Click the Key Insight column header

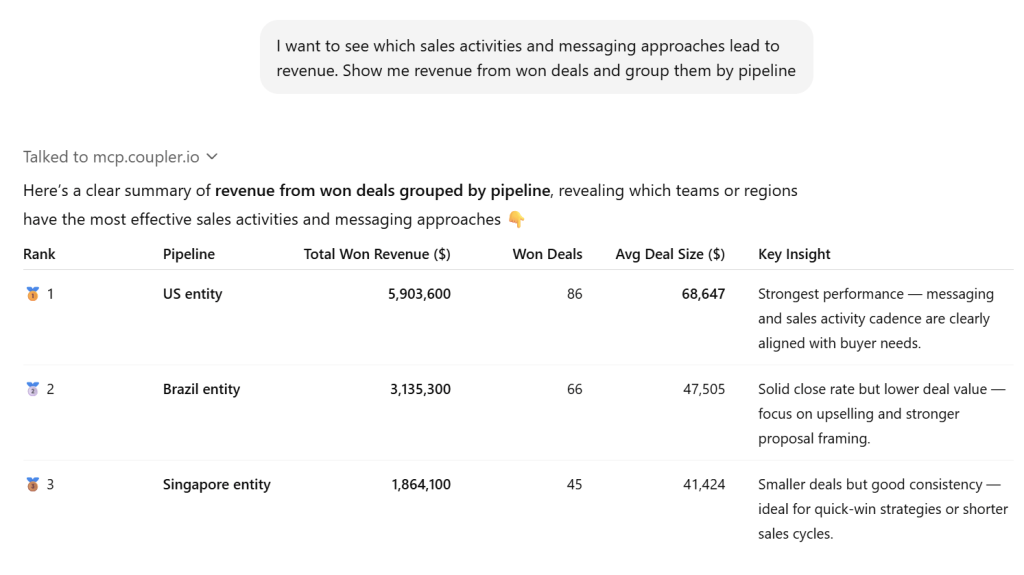tap(794, 254)
